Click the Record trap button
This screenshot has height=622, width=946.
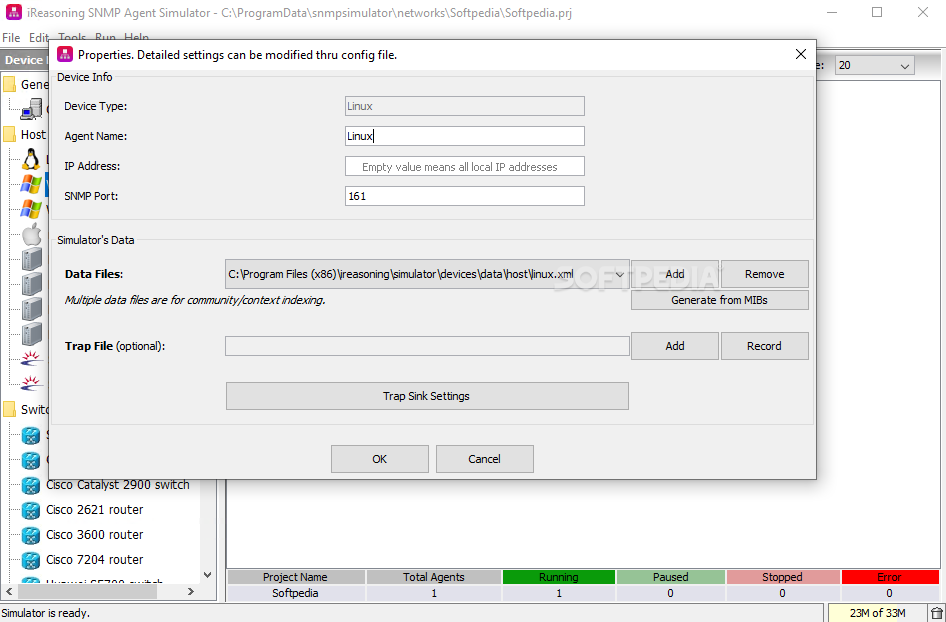coord(764,346)
